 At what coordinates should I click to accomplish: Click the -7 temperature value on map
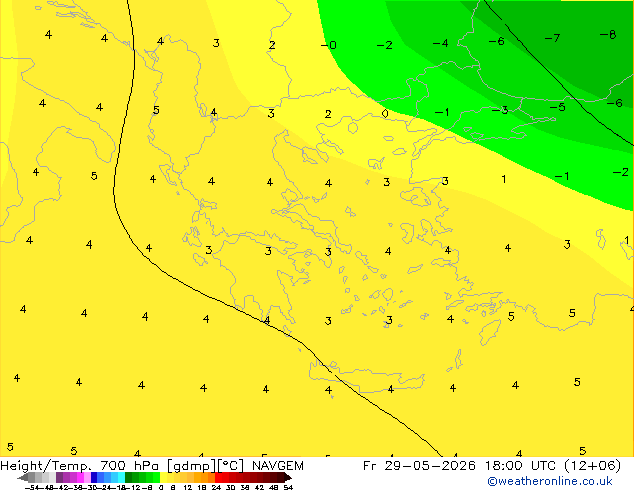coord(552,38)
